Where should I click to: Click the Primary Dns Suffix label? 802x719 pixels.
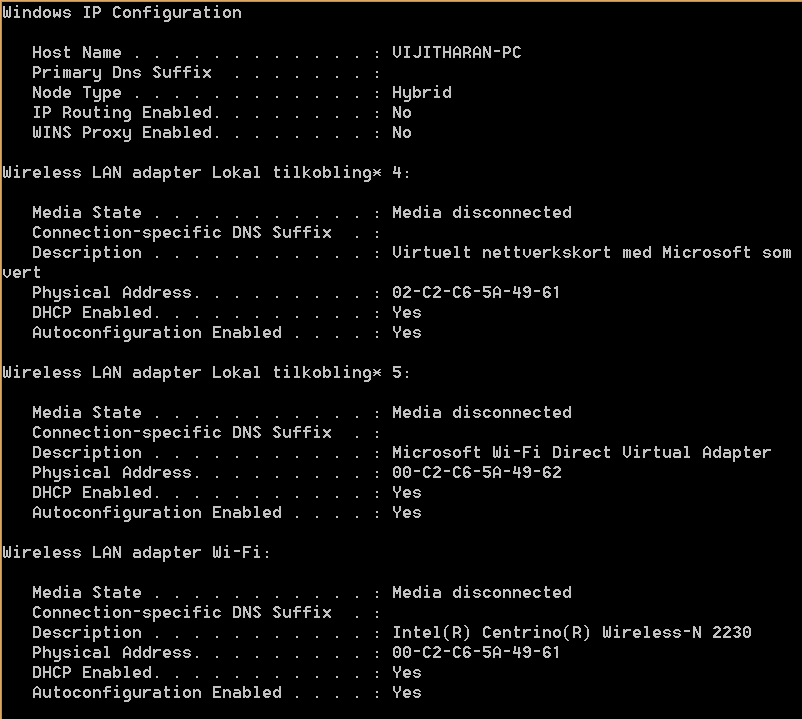[x=122, y=73]
